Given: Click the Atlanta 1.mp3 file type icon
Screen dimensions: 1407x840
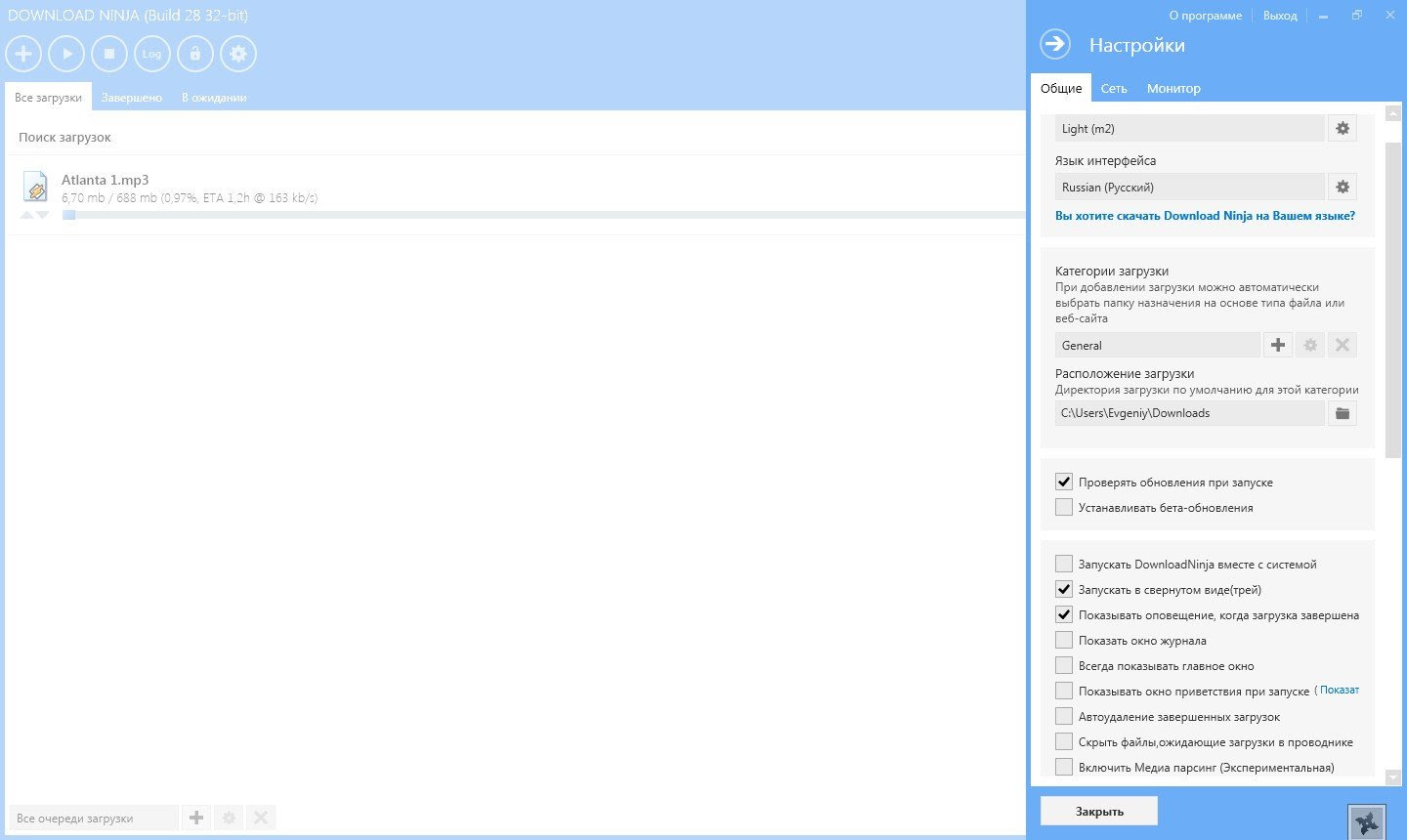Looking at the screenshot, I should point(35,186).
